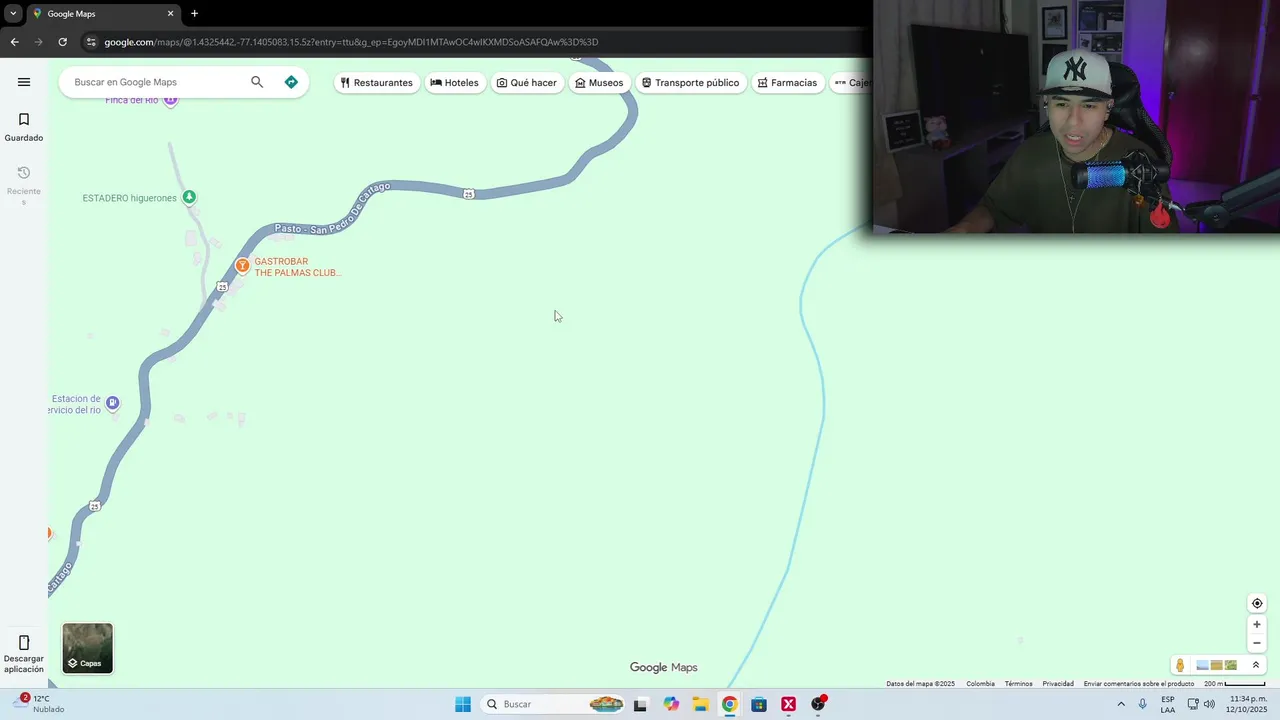
Task: Open the network status tray icon
Action: (1193, 704)
